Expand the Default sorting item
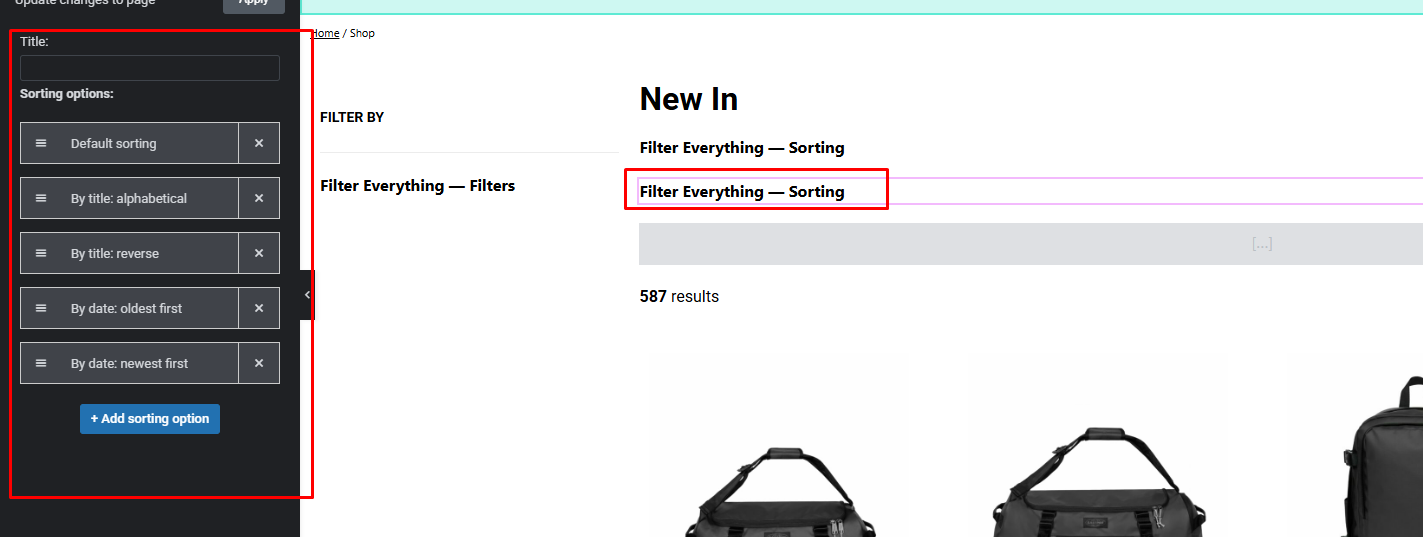Image resolution: width=1423 pixels, height=537 pixels. [x=129, y=143]
